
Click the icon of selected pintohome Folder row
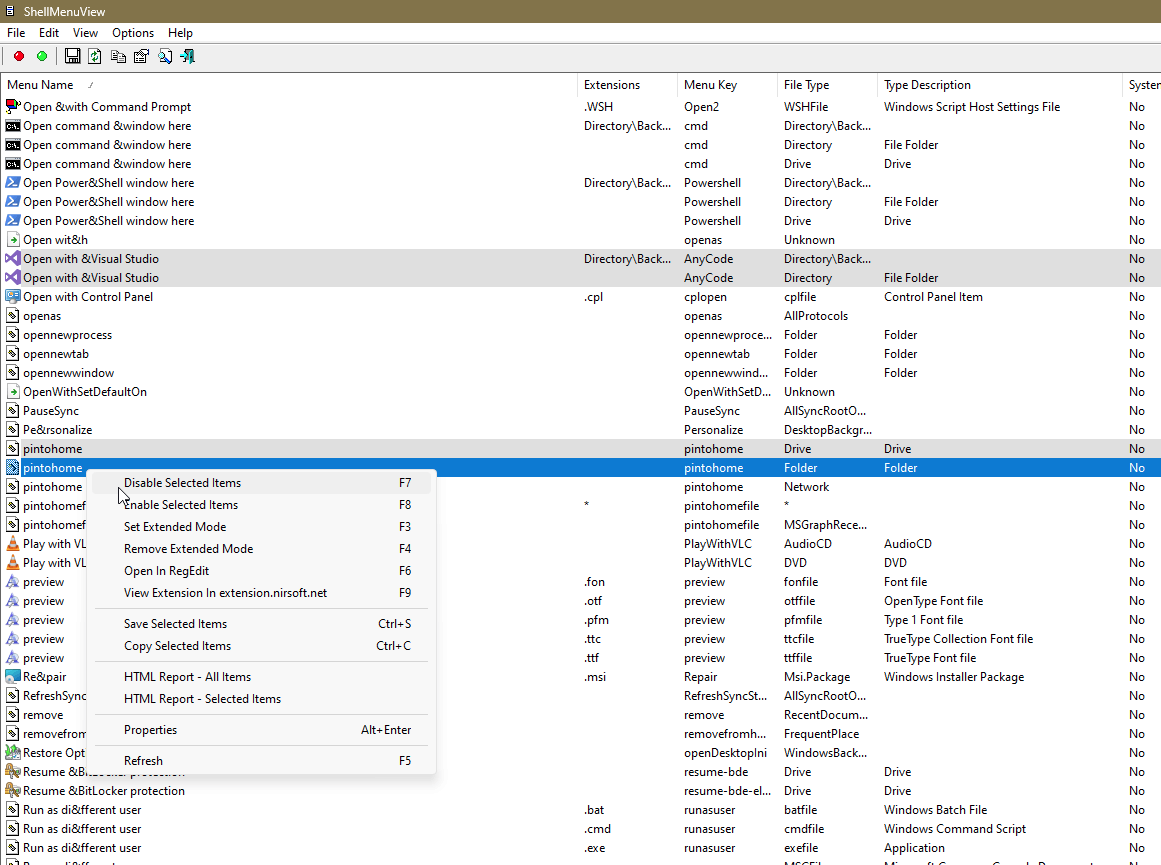(13, 468)
